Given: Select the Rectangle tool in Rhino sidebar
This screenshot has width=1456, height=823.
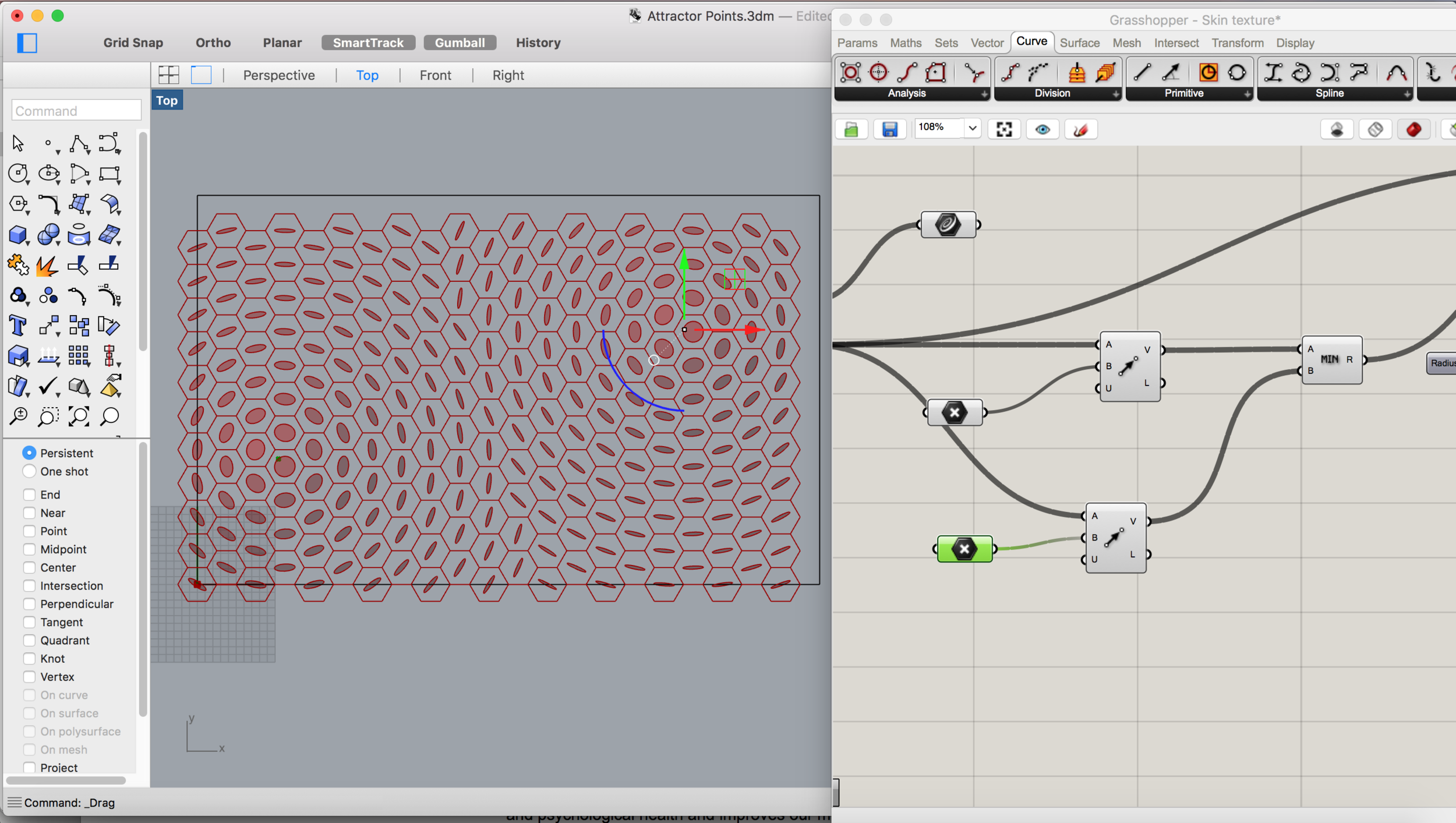Looking at the screenshot, I should click(x=109, y=174).
